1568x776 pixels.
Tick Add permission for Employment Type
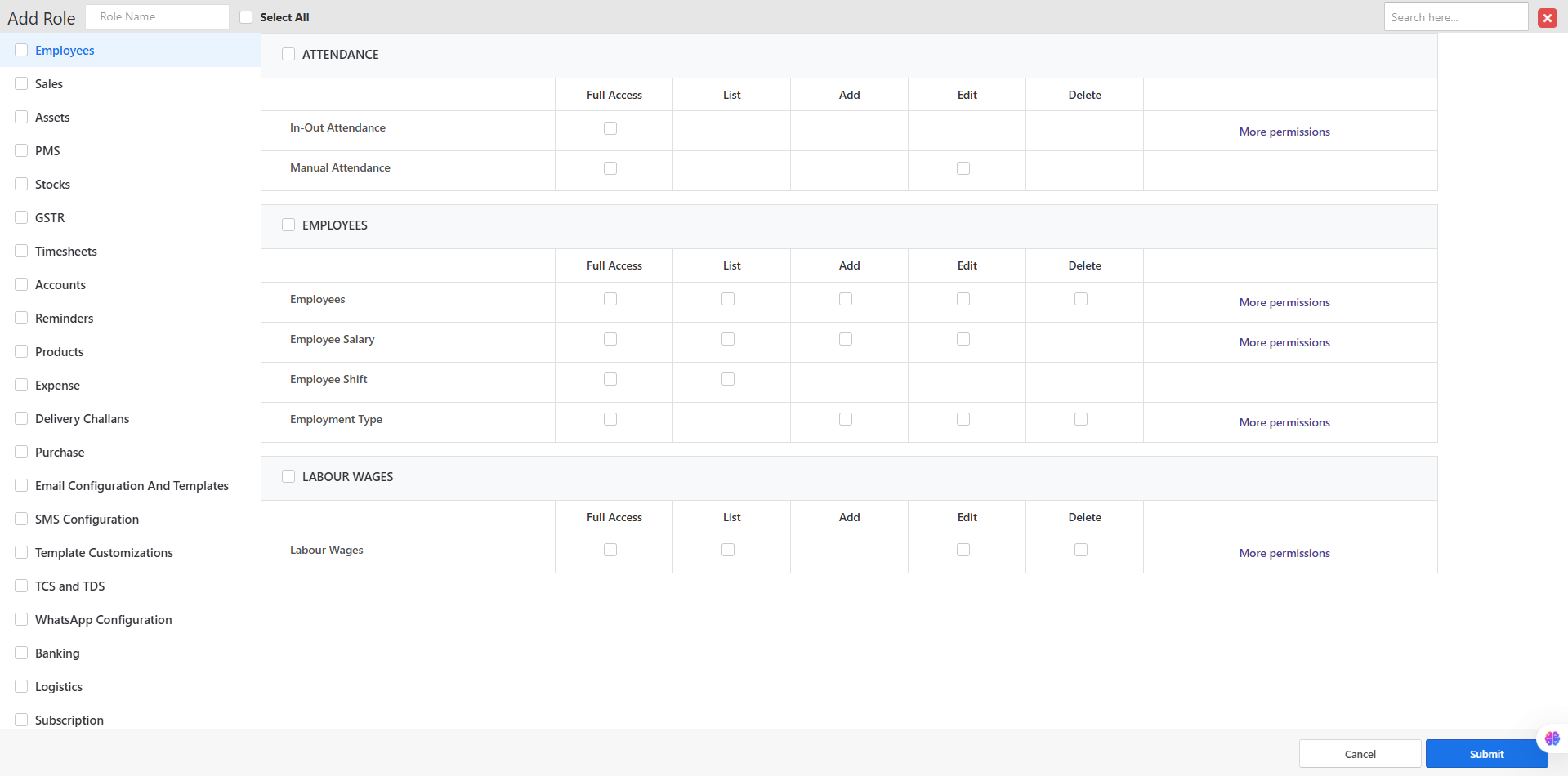846,419
